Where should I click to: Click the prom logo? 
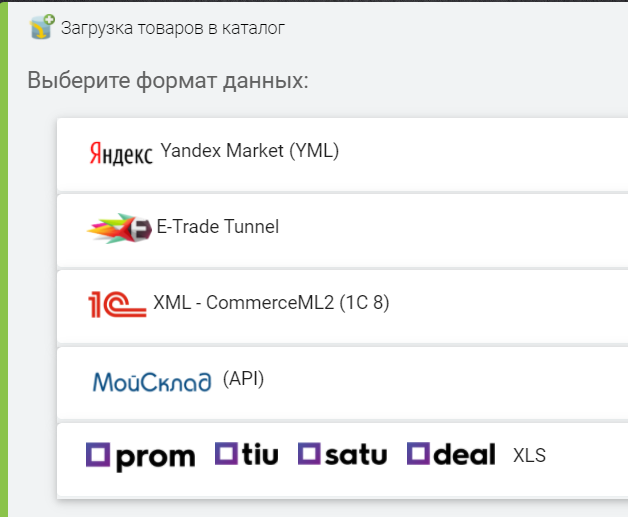click(141, 456)
